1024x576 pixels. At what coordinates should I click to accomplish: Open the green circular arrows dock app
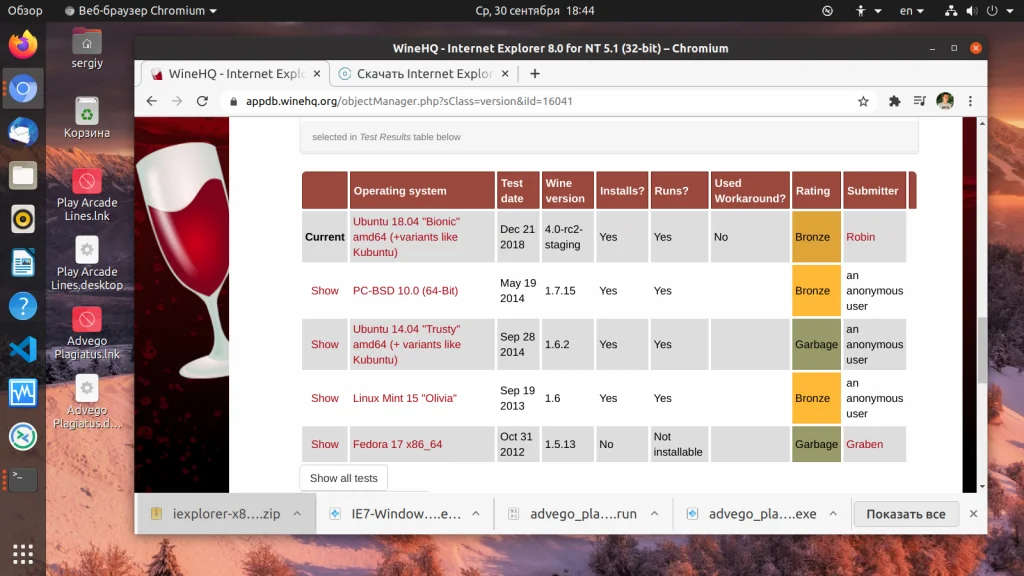pos(23,437)
